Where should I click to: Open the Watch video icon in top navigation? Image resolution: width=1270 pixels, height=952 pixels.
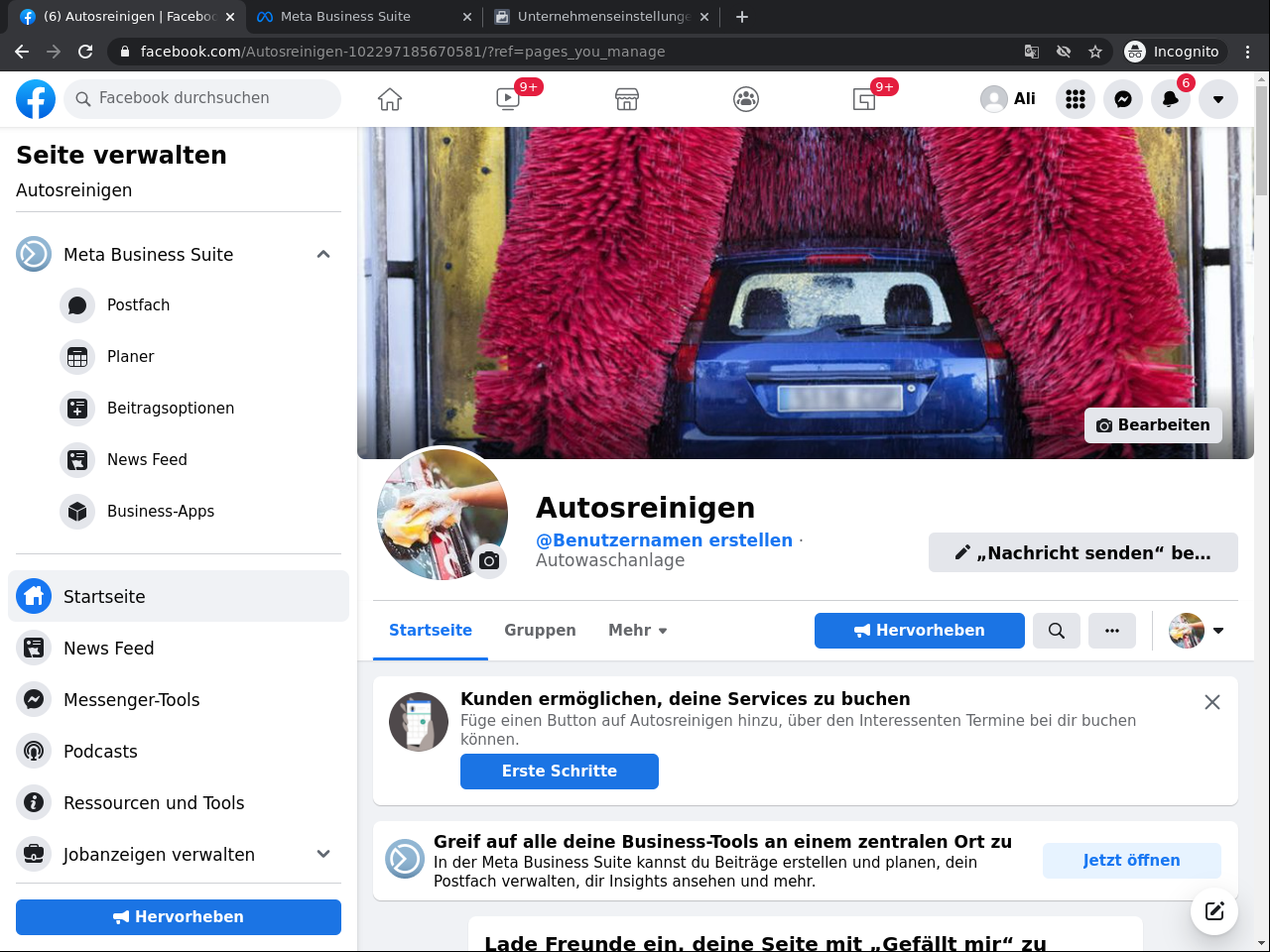coord(508,99)
